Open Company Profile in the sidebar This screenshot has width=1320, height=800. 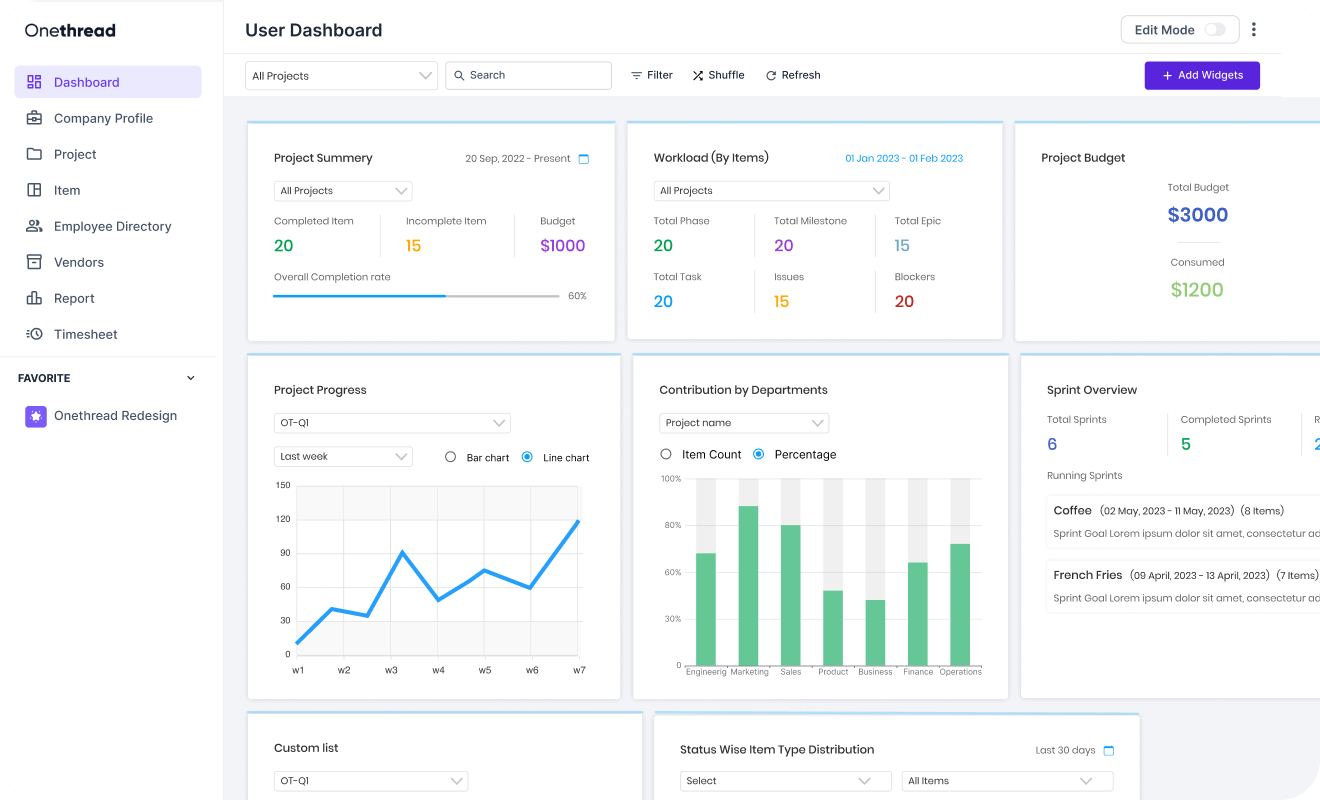coord(103,118)
